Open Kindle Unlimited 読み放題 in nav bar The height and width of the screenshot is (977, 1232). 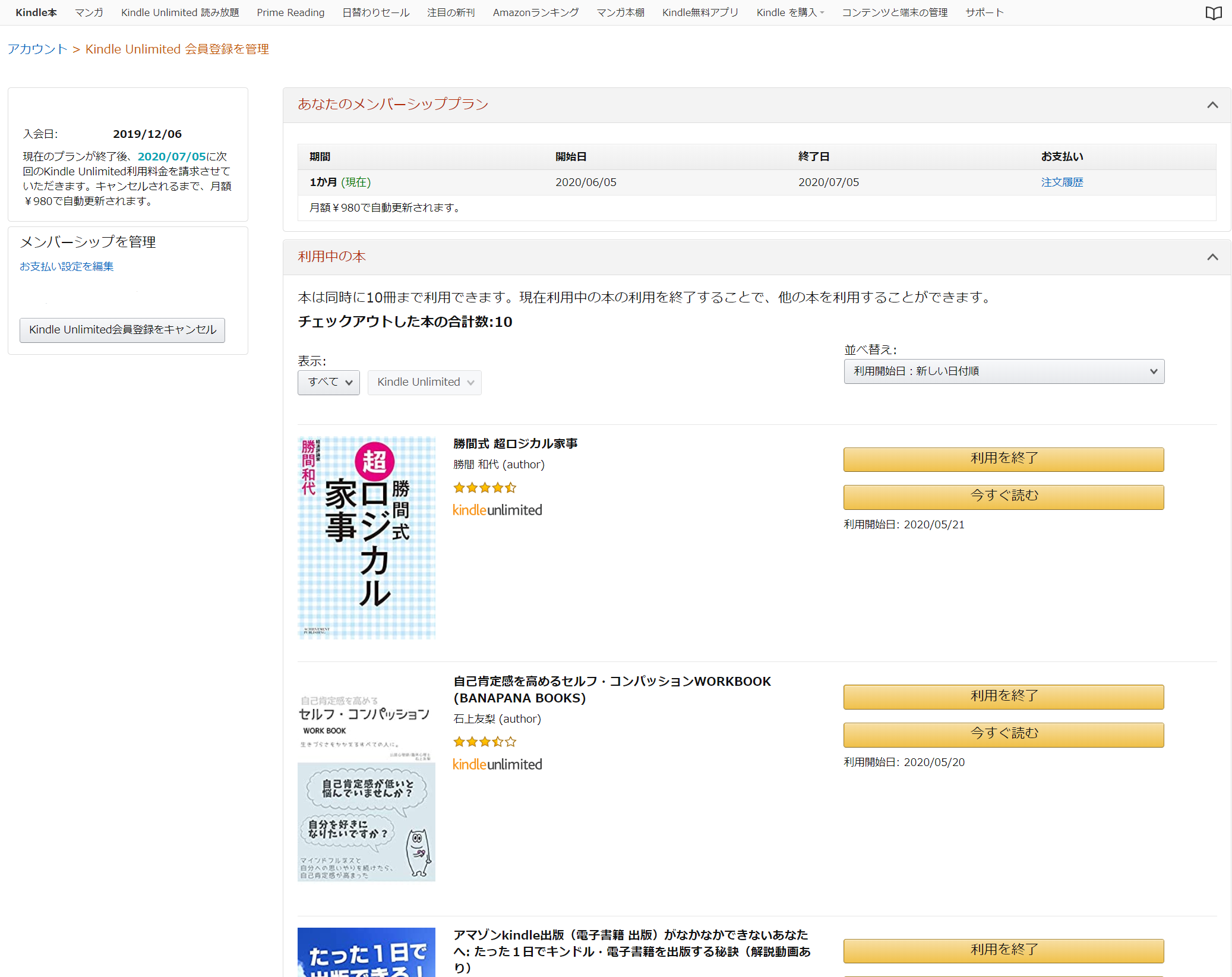coord(180,12)
